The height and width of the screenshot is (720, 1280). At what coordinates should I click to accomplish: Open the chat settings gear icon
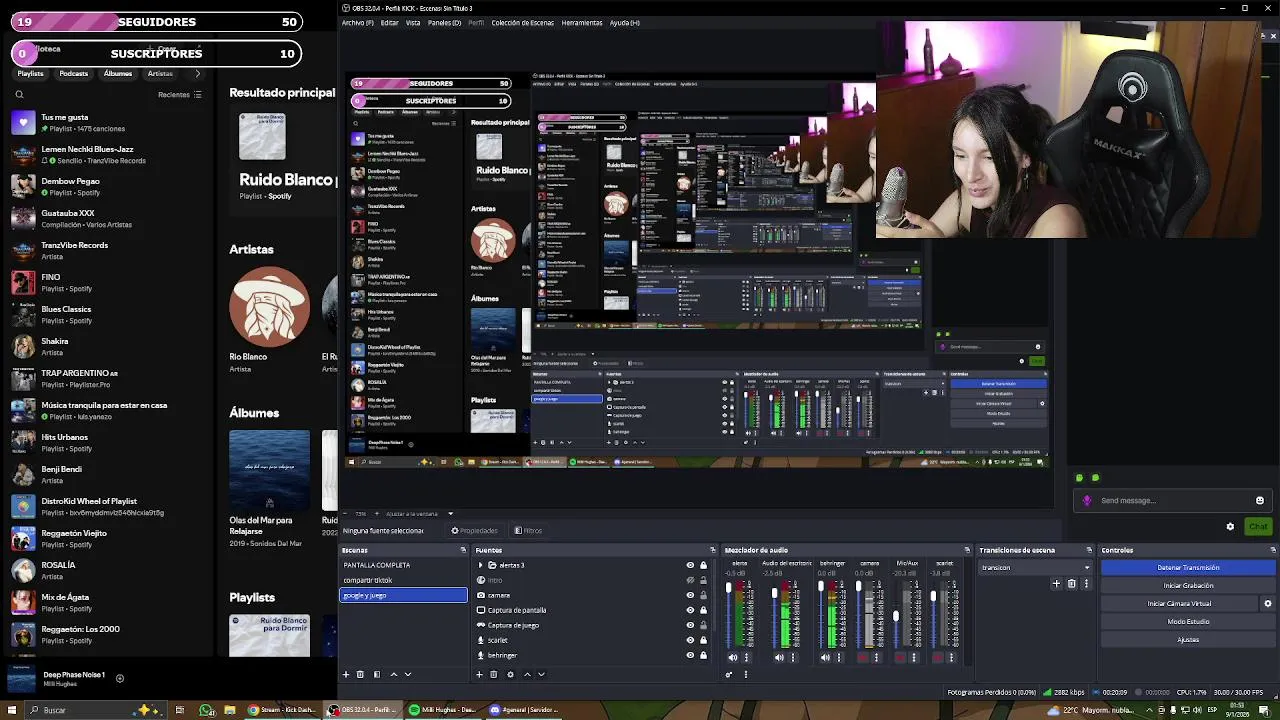pyautogui.click(x=1230, y=527)
